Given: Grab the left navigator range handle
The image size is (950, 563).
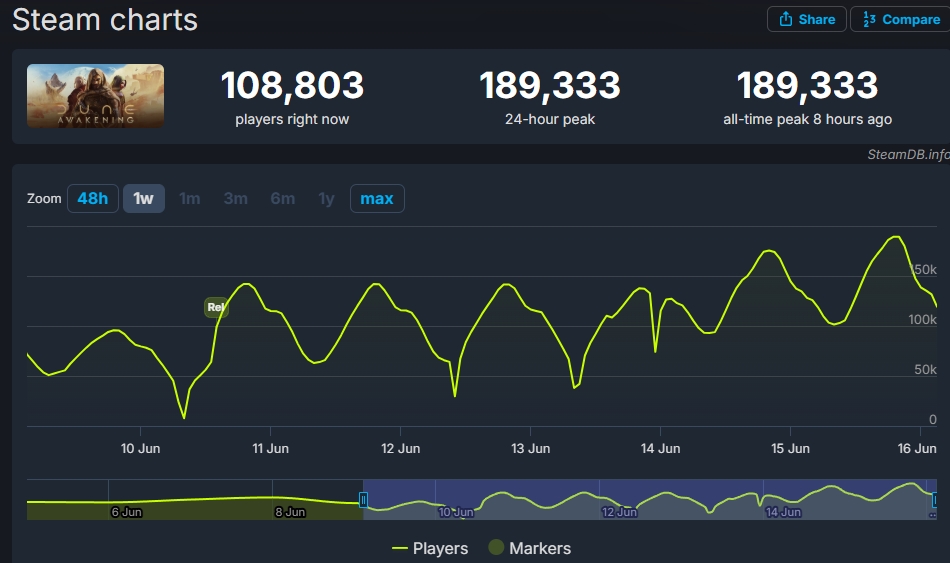Looking at the screenshot, I should point(363,500).
